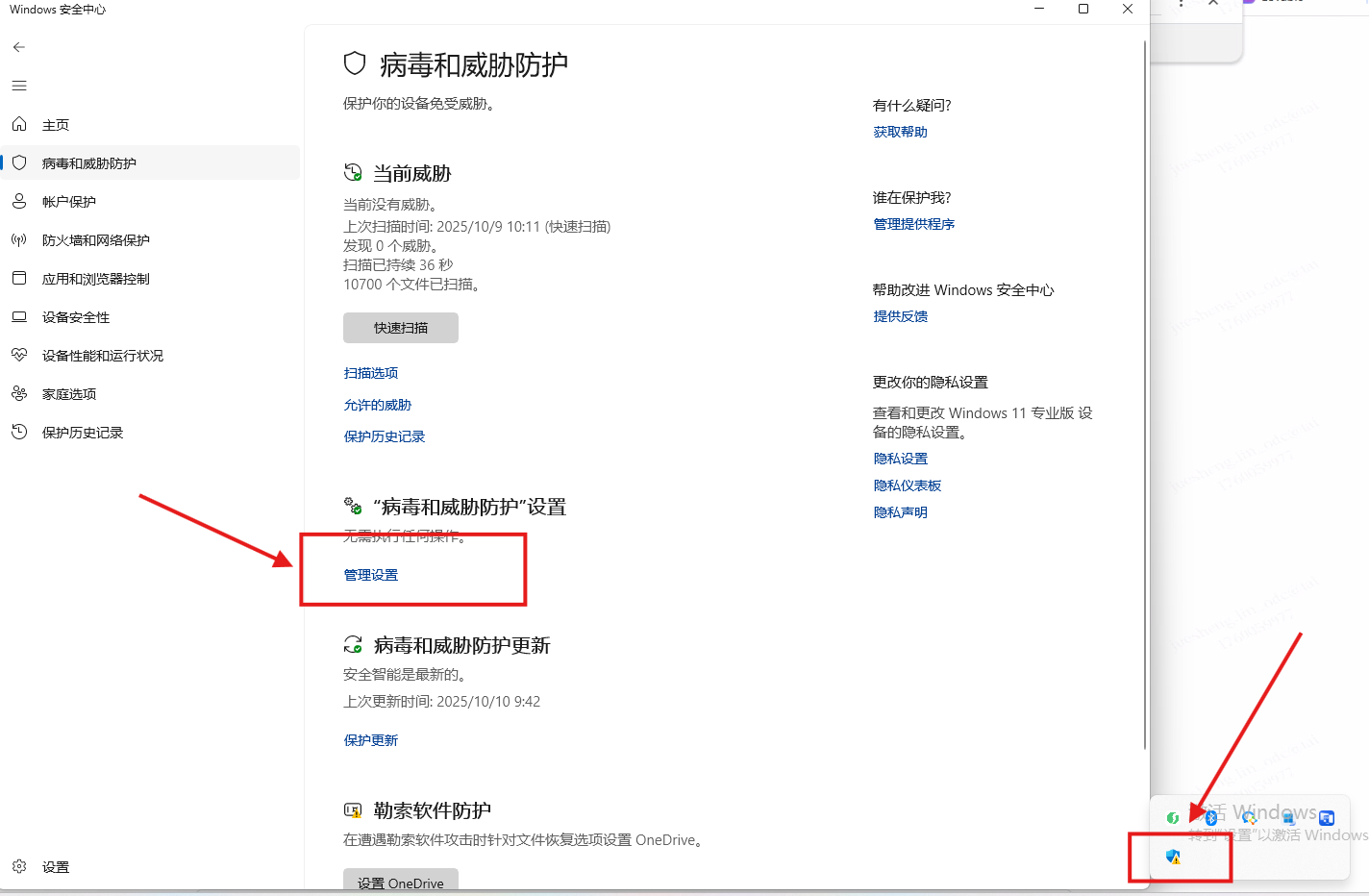
Task: Click the colorful chat bubble tray icon
Action: [1249, 818]
